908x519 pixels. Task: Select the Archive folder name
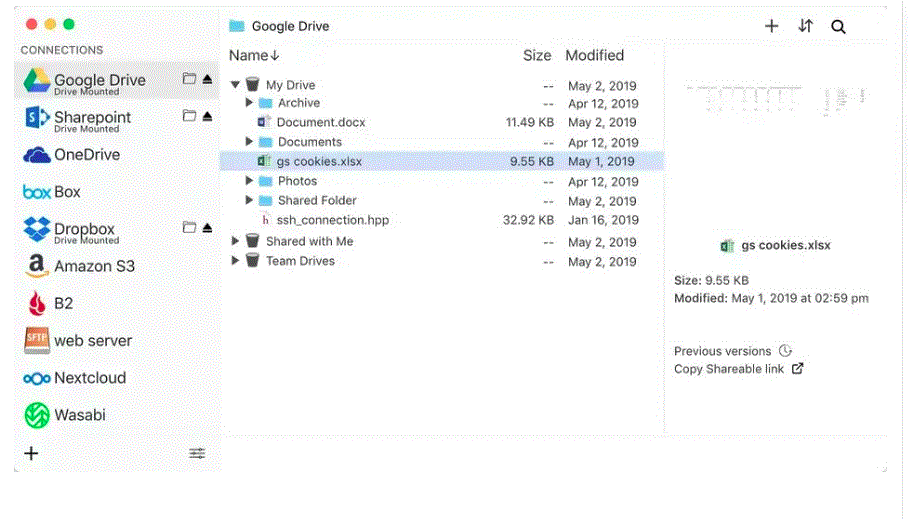point(299,103)
